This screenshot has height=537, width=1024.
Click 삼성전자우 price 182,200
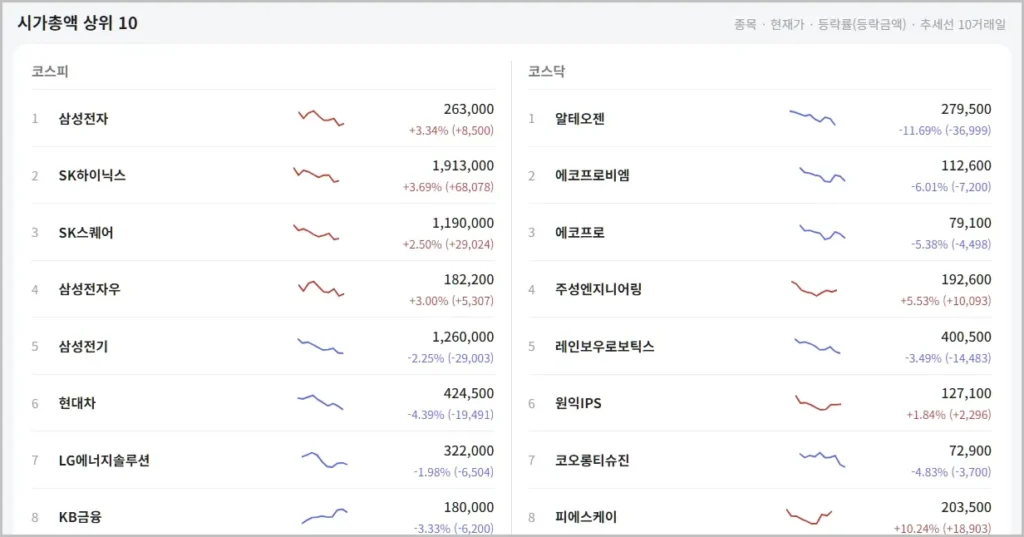pyautogui.click(x=468, y=280)
